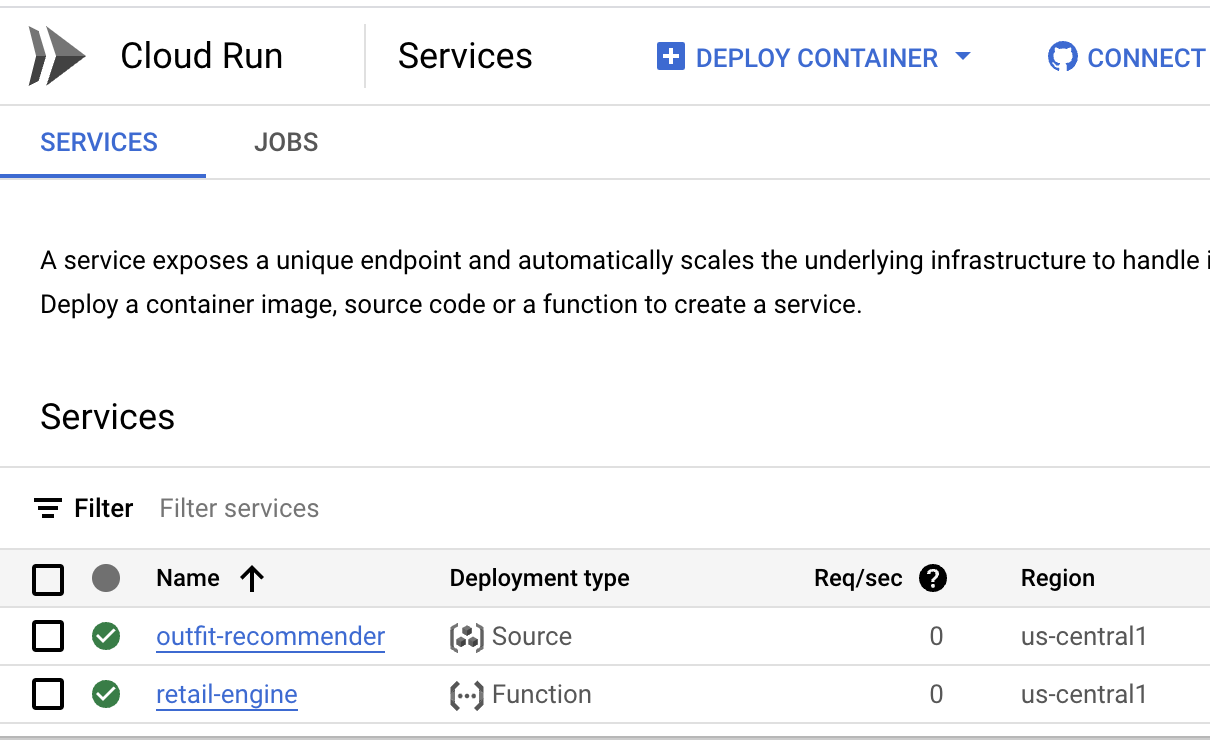Expand the Deploy Container dropdown arrow
Image resolution: width=1210 pixels, height=740 pixels.
[963, 57]
